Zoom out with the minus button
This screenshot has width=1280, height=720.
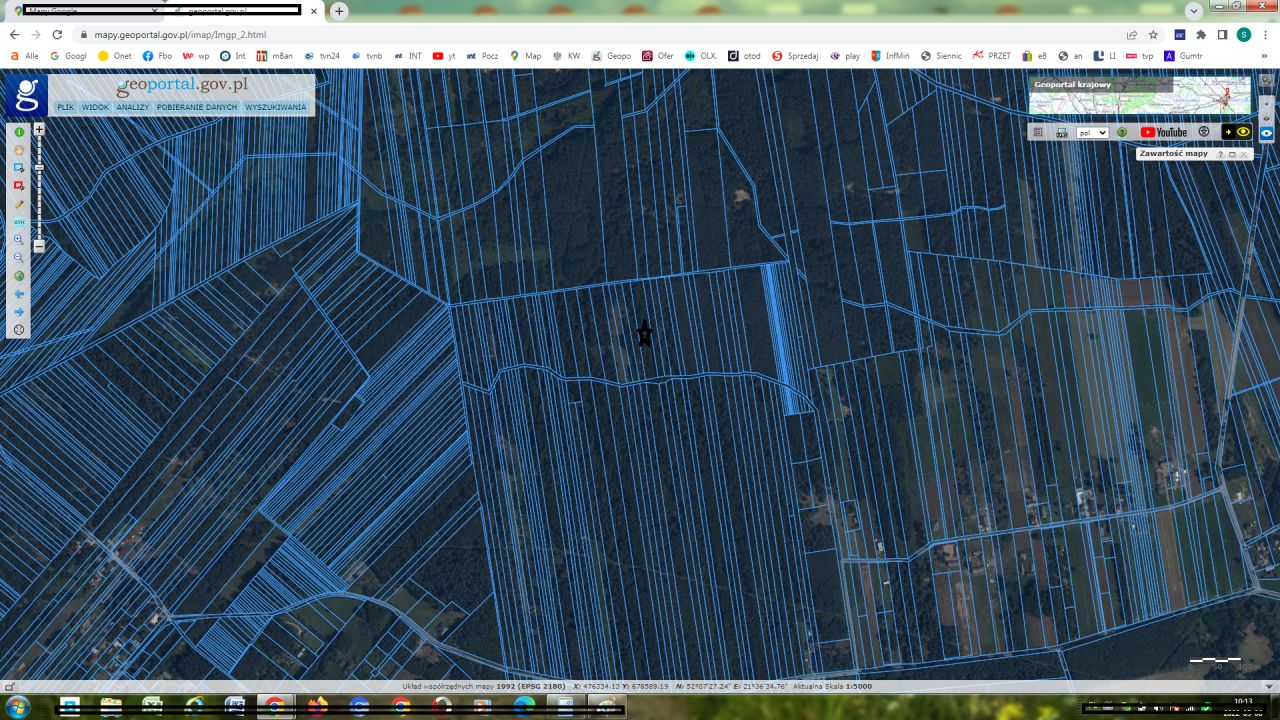pyautogui.click(x=39, y=245)
